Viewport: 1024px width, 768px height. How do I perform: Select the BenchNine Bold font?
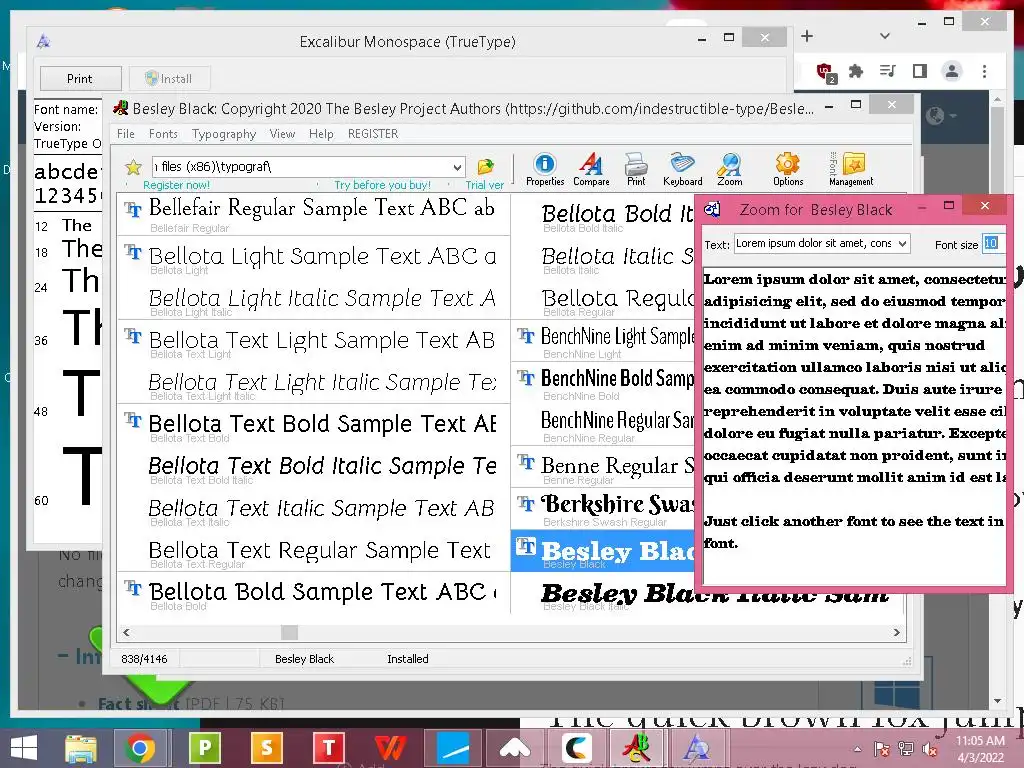point(603,384)
